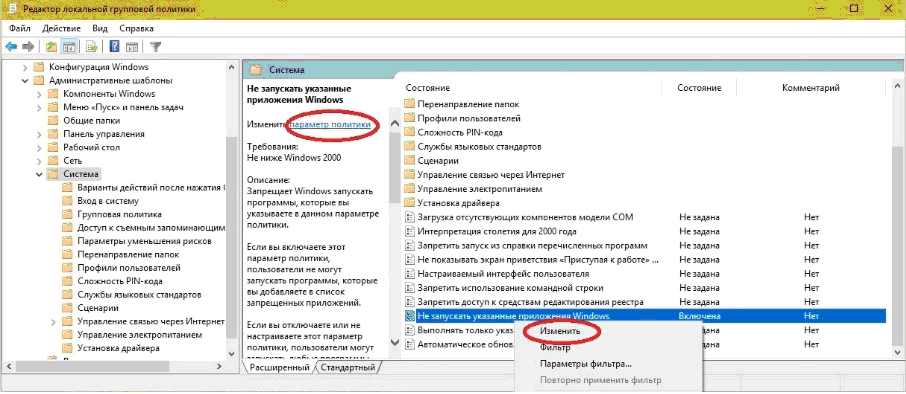Choose Изменить from the context menu
Image resolution: width=906 pixels, height=394 pixels.
560,332
